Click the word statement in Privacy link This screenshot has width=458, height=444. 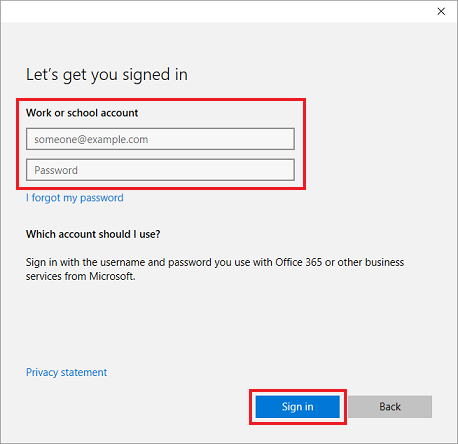(84, 372)
